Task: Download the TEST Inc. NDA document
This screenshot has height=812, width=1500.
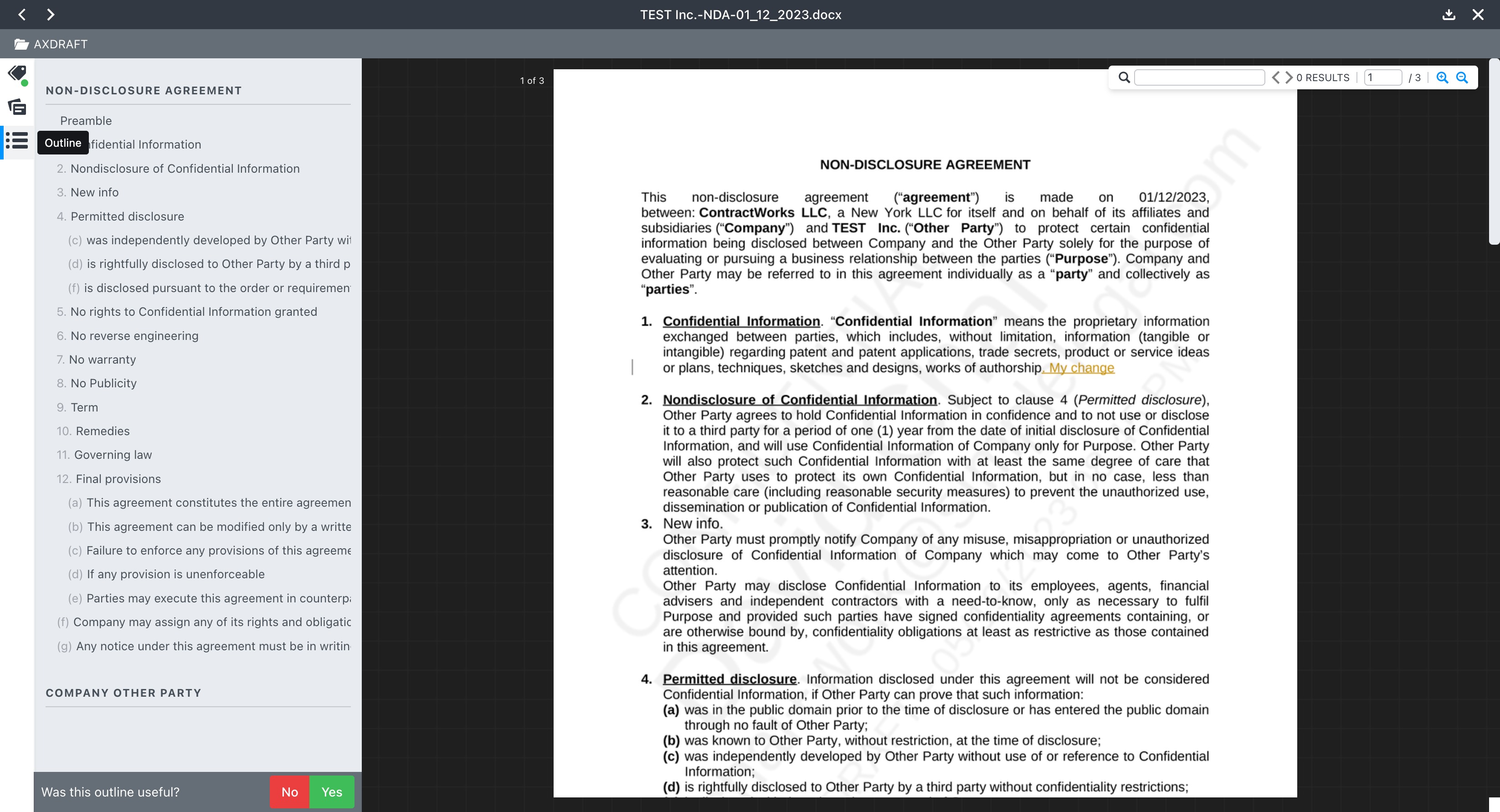Action: coord(1449,15)
